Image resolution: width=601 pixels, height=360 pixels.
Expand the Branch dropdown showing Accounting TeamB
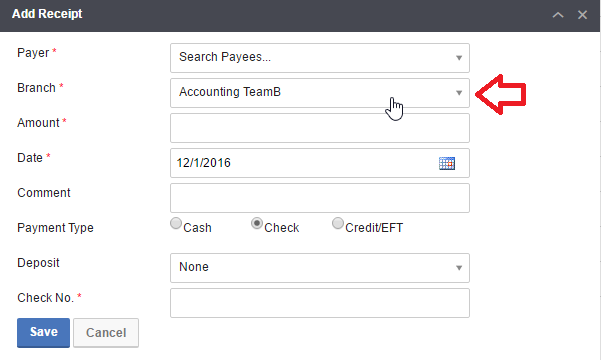click(320, 93)
